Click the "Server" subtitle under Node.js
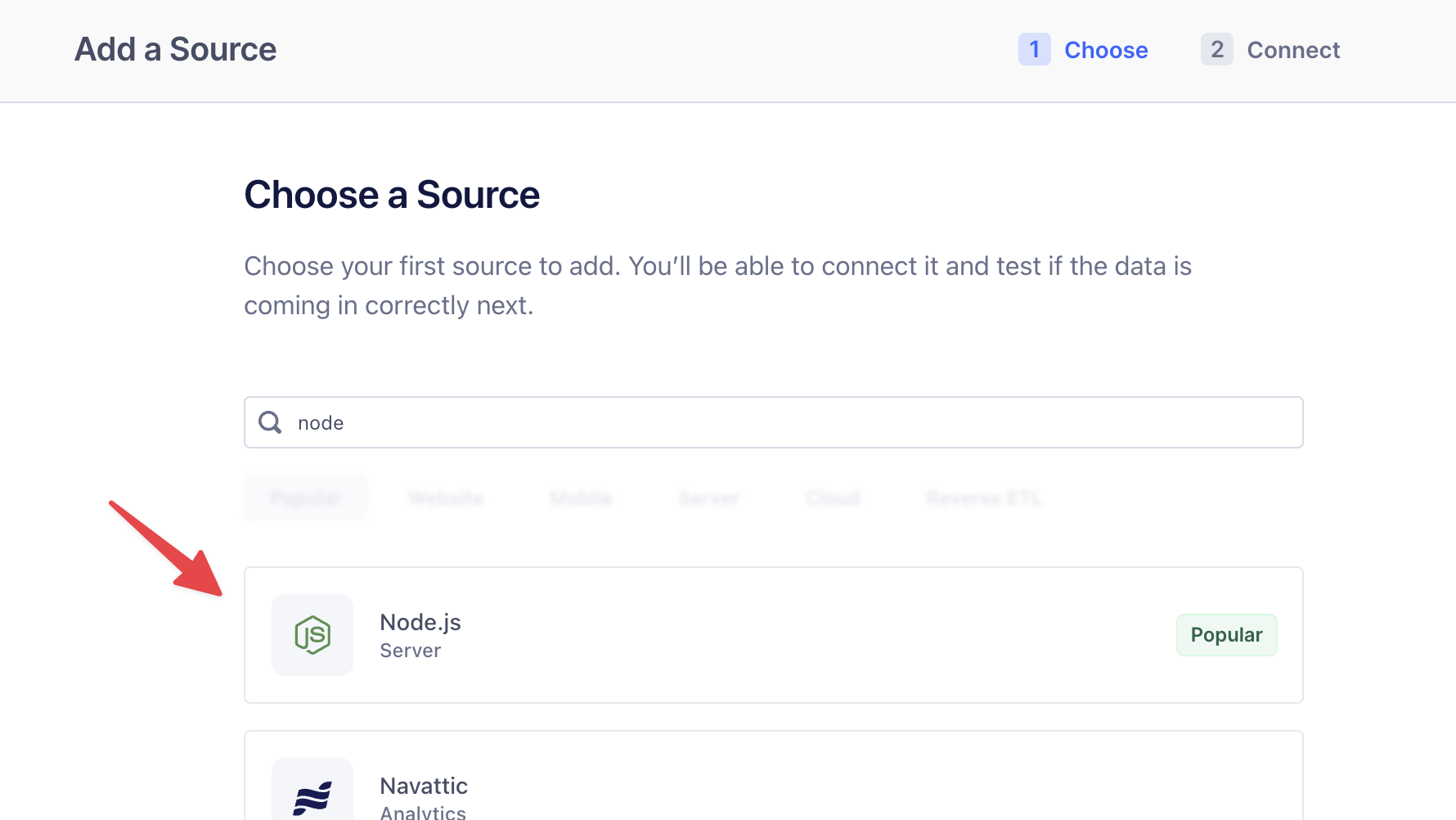This screenshot has height=820, width=1456. pyautogui.click(x=410, y=650)
